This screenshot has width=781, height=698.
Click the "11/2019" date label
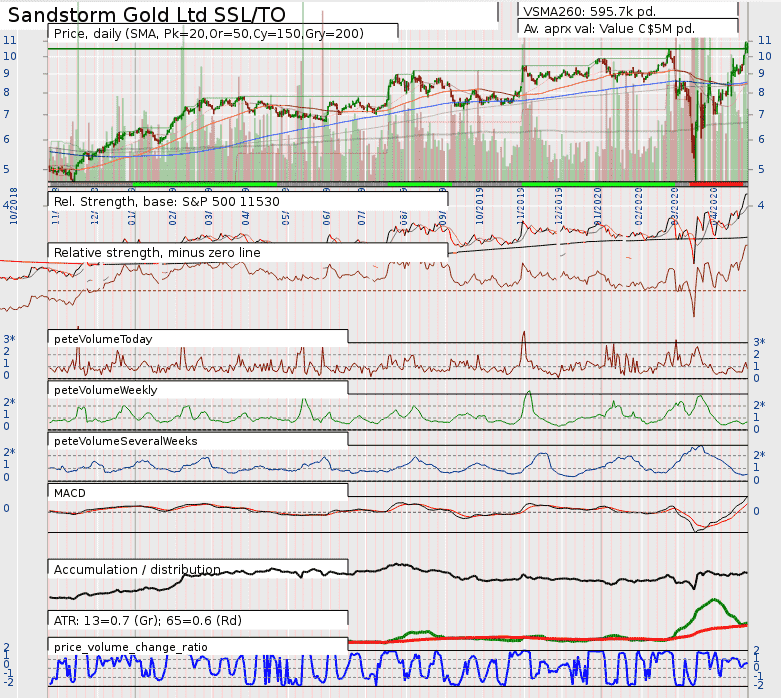(x=521, y=206)
